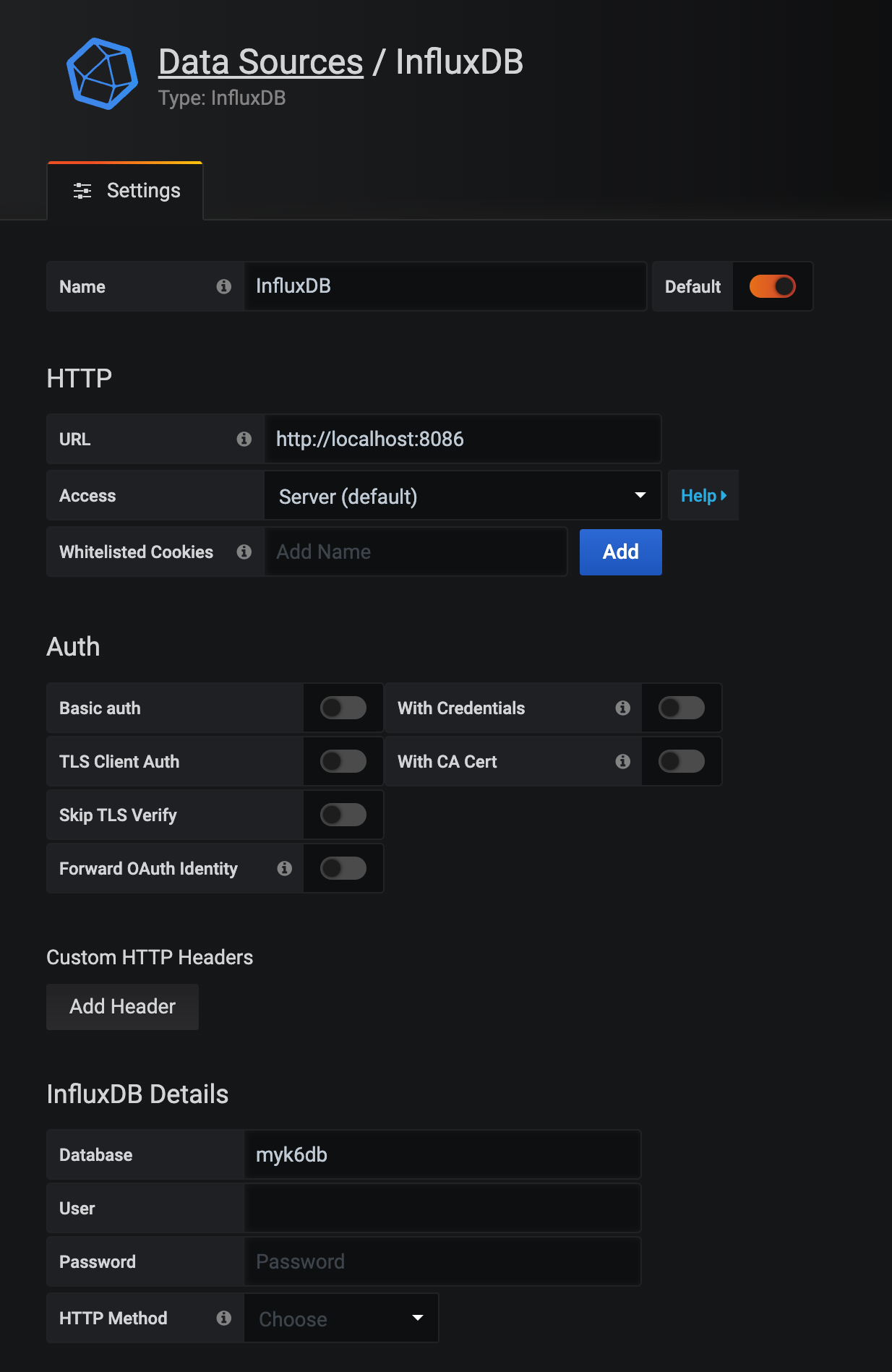892x1372 pixels.
Task: Click the InfluxDB Details section heading
Action: pyautogui.click(x=137, y=1094)
